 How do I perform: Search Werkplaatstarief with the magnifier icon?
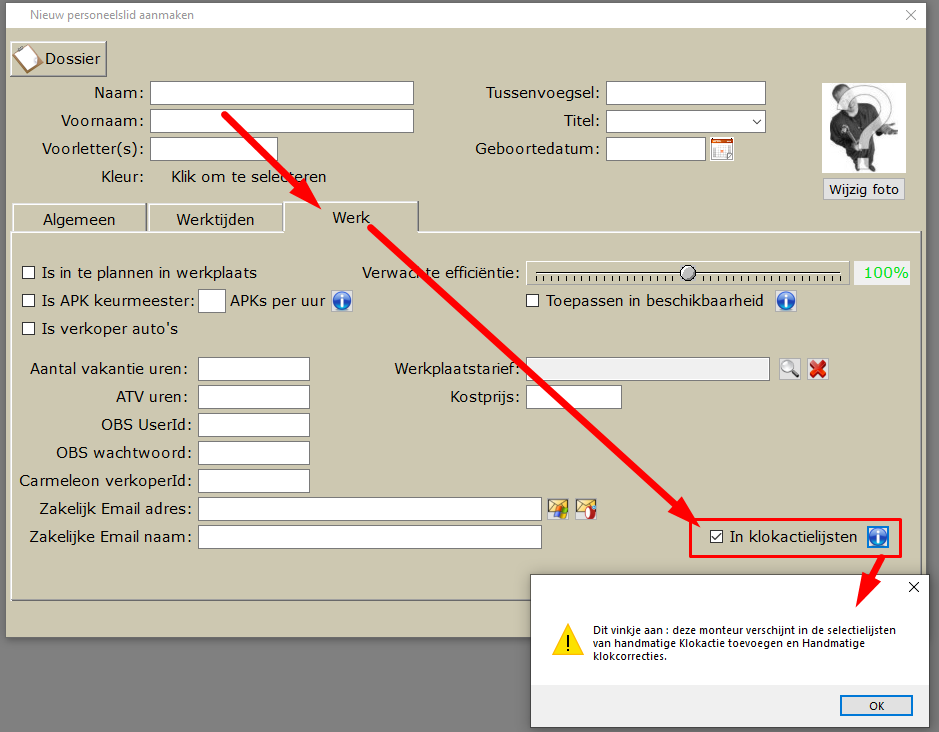pyautogui.click(x=789, y=369)
